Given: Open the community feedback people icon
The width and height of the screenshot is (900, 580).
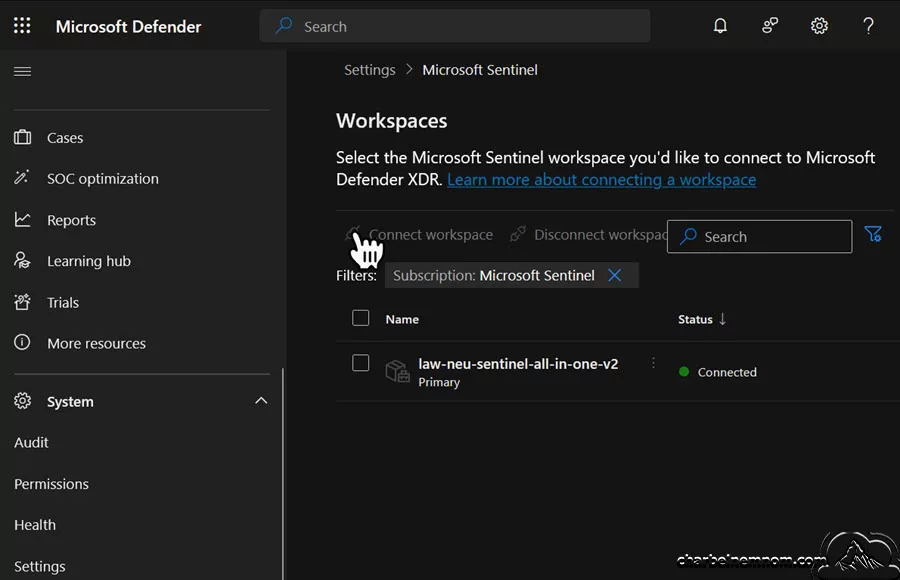Looking at the screenshot, I should [x=770, y=26].
